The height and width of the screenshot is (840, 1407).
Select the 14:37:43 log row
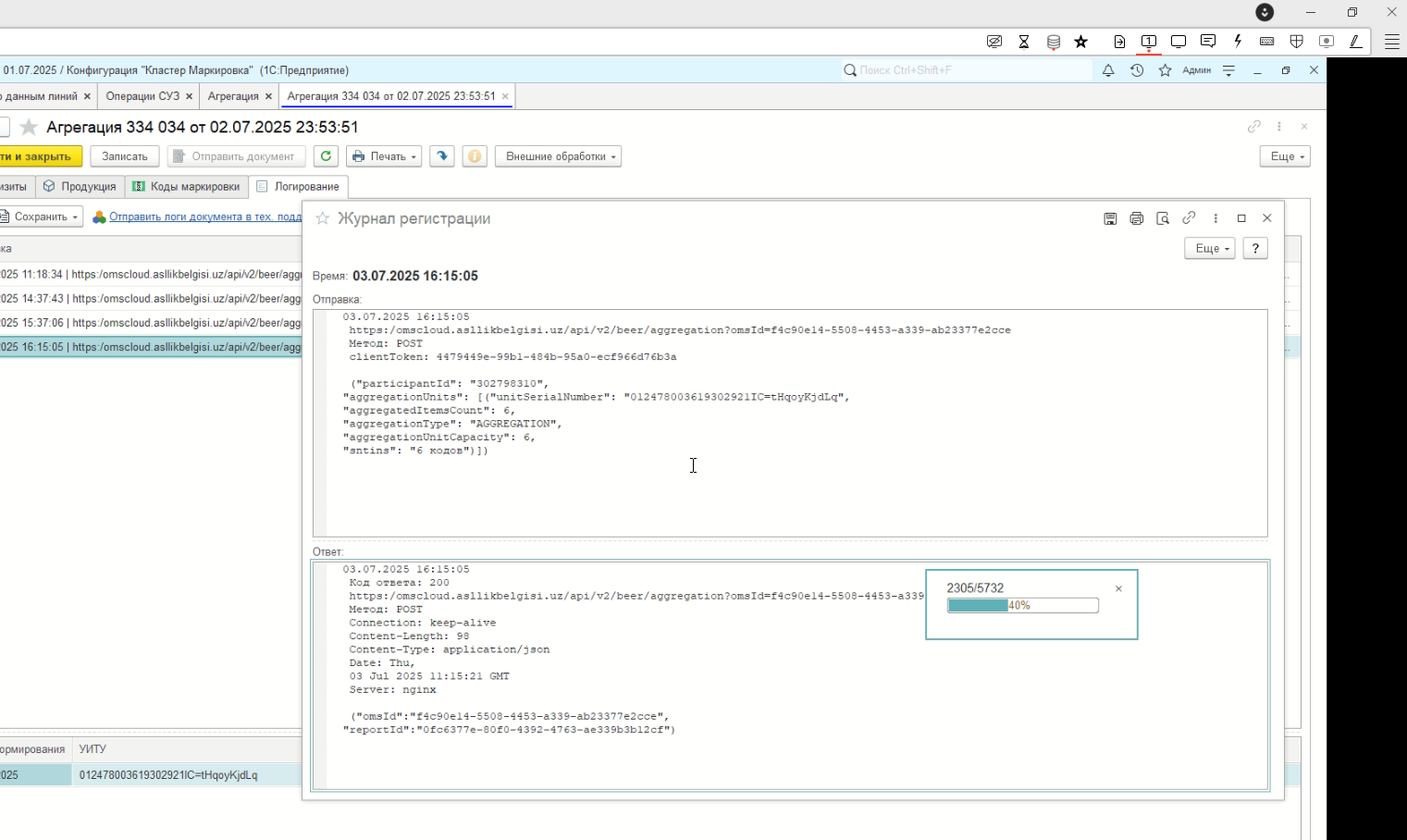click(151, 299)
